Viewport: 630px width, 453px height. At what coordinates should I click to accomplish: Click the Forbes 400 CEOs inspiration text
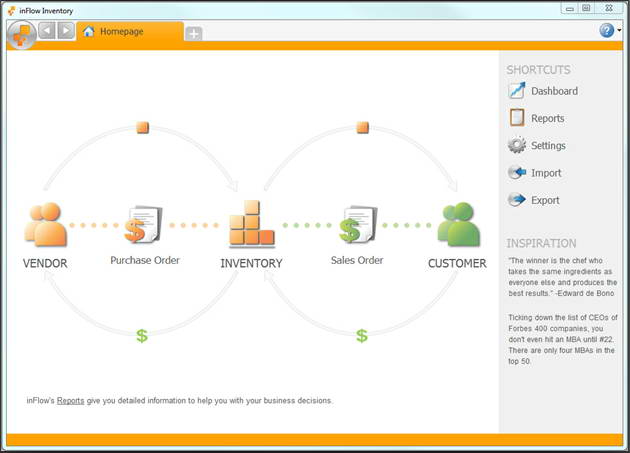tap(562, 339)
